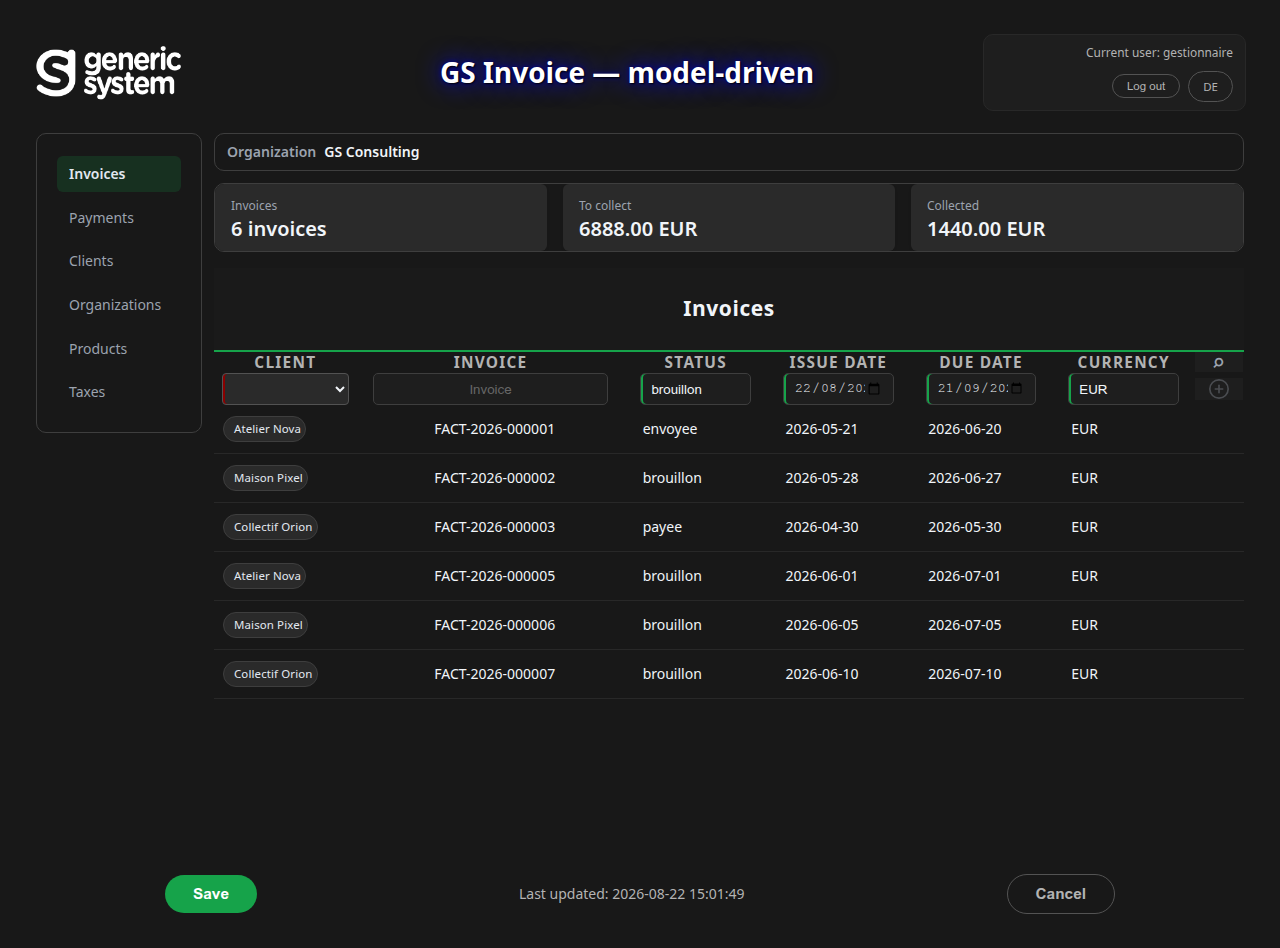Select invoice number FACT-2026-000006
The width and height of the screenshot is (1280, 948).
point(495,625)
